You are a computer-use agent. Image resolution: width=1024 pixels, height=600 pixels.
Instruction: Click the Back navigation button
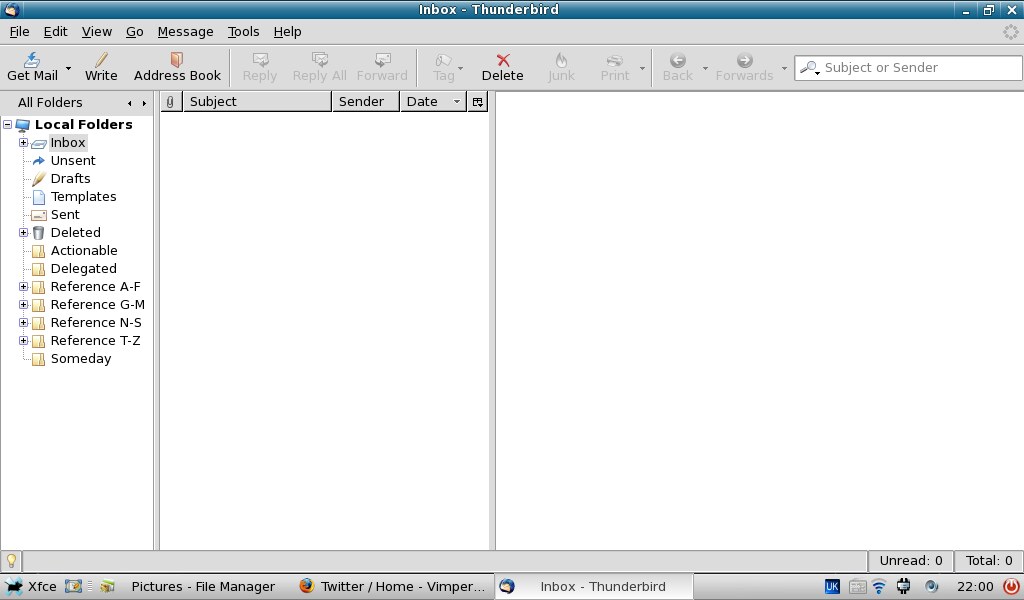677,67
